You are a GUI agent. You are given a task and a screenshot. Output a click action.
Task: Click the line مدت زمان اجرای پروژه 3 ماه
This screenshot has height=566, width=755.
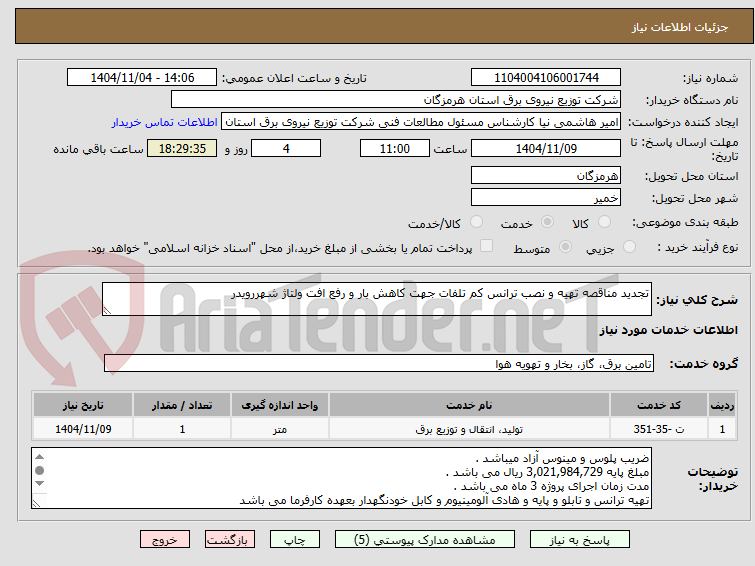(552, 486)
